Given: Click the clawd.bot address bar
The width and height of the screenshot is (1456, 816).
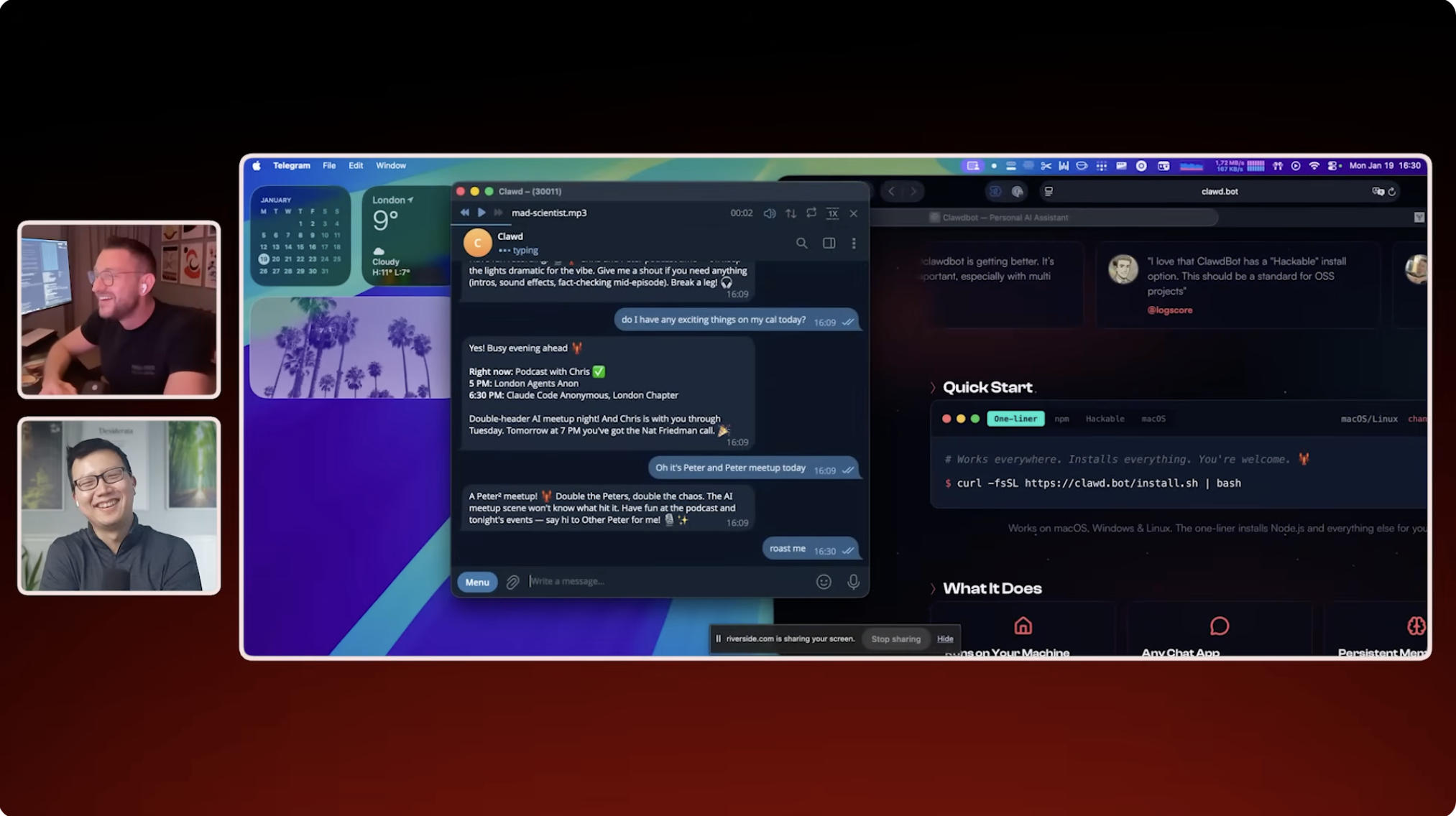Looking at the screenshot, I should coord(1219,192).
